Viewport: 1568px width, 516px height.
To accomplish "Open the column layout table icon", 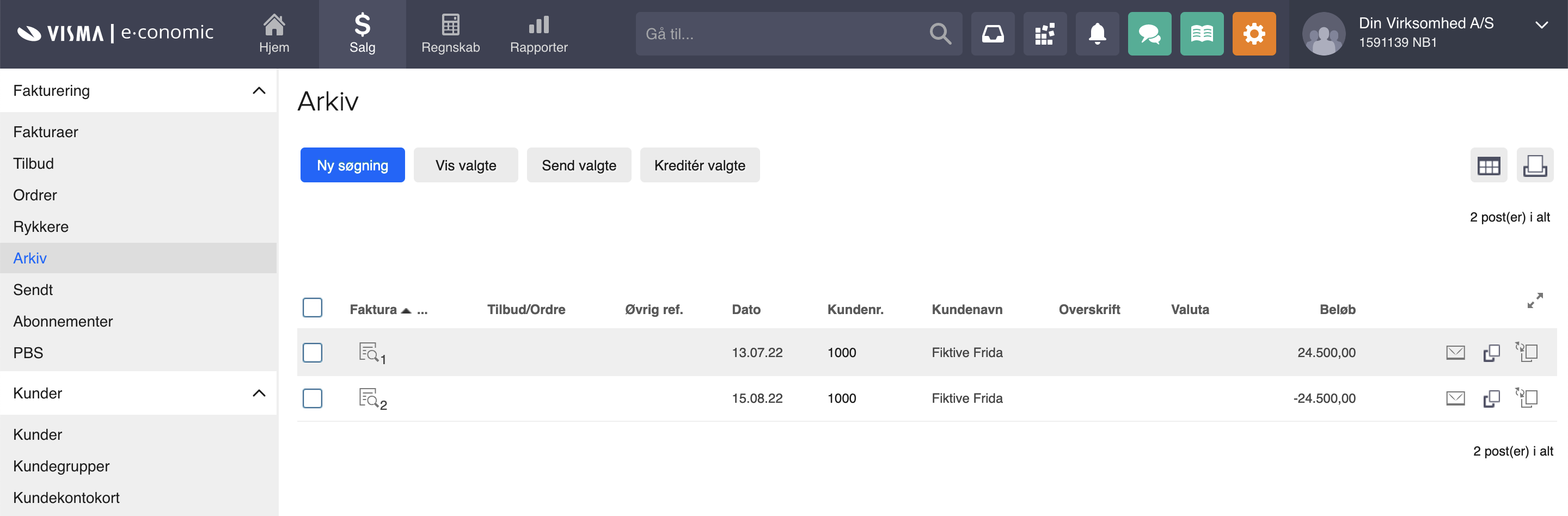I will [x=1489, y=165].
